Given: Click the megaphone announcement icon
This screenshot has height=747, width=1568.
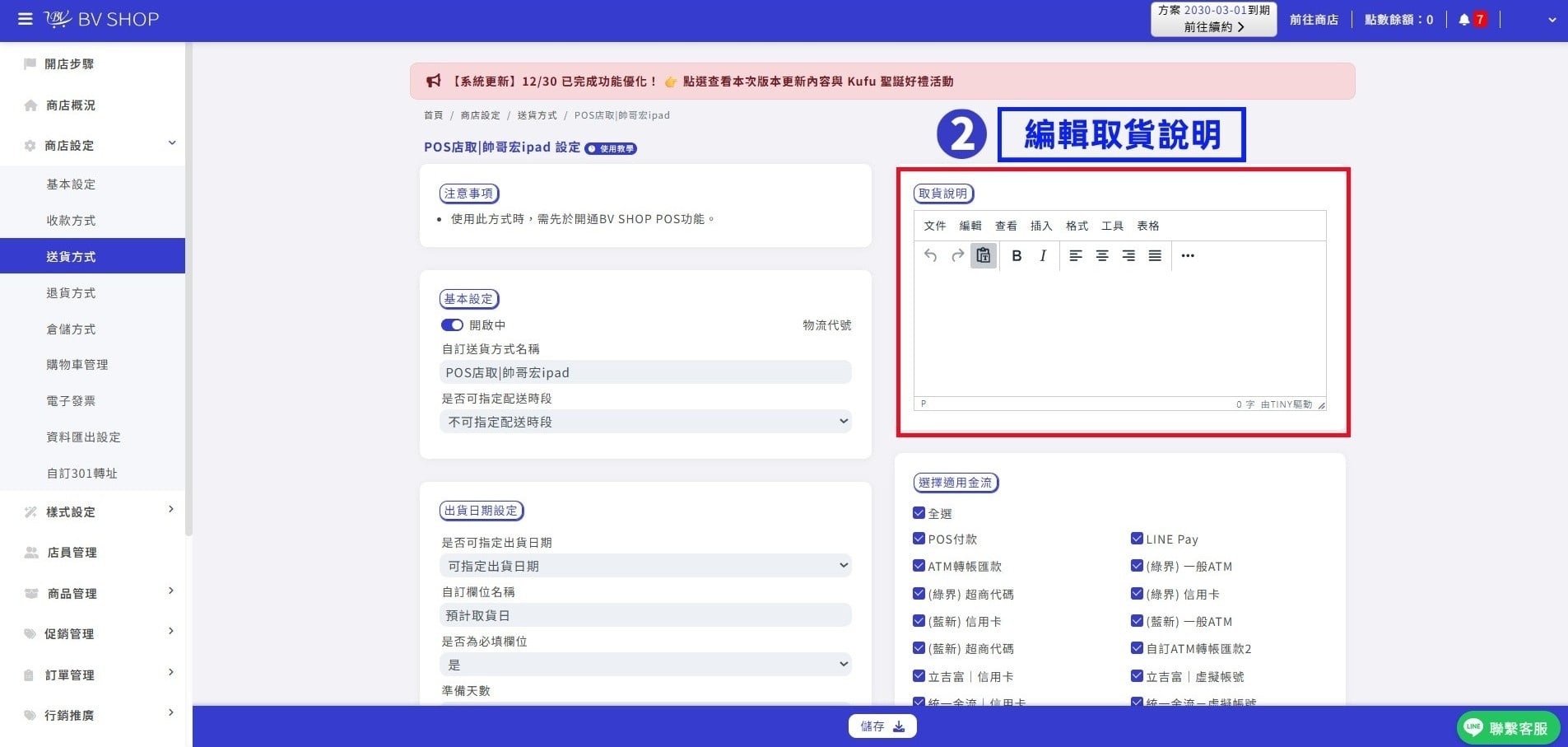Looking at the screenshot, I should click(x=434, y=81).
